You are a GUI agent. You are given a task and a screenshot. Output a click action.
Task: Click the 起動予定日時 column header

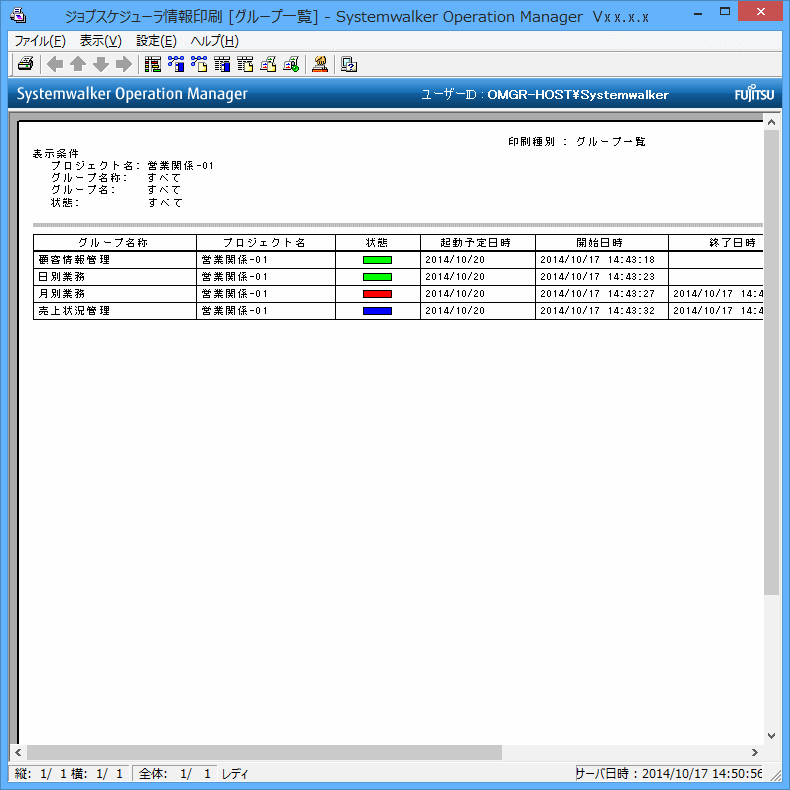click(478, 242)
